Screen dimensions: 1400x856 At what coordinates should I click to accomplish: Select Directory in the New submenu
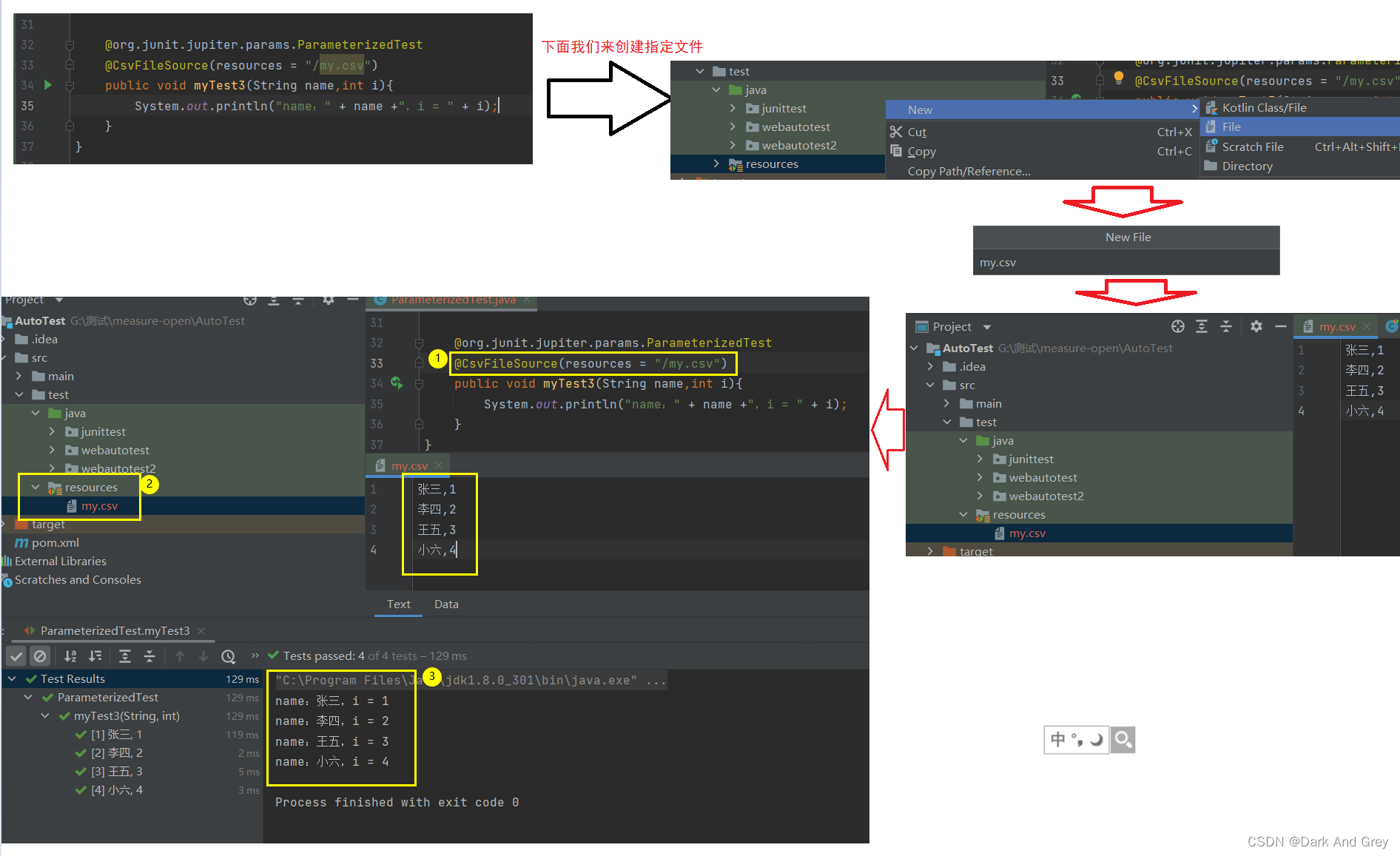[x=1299, y=166]
